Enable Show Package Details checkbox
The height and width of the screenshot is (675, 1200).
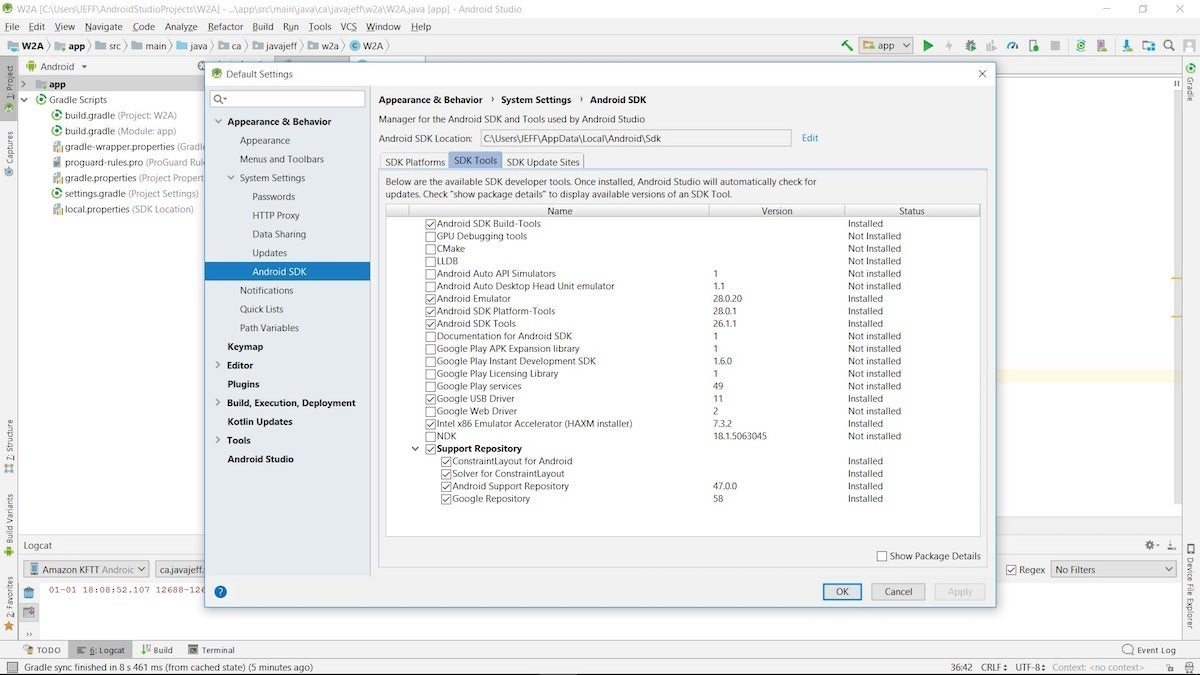[882, 556]
